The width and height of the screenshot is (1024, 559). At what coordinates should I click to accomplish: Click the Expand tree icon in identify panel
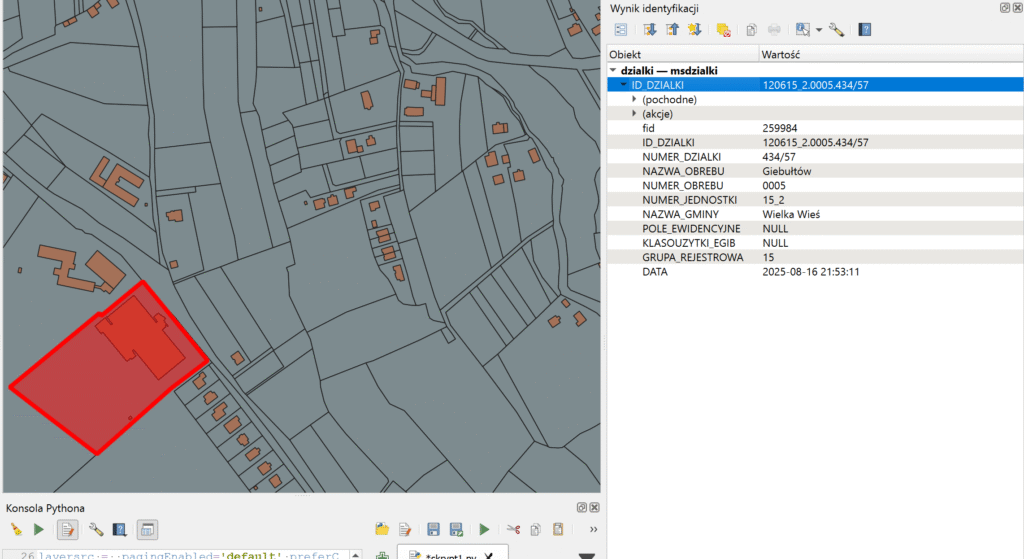(650, 30)
